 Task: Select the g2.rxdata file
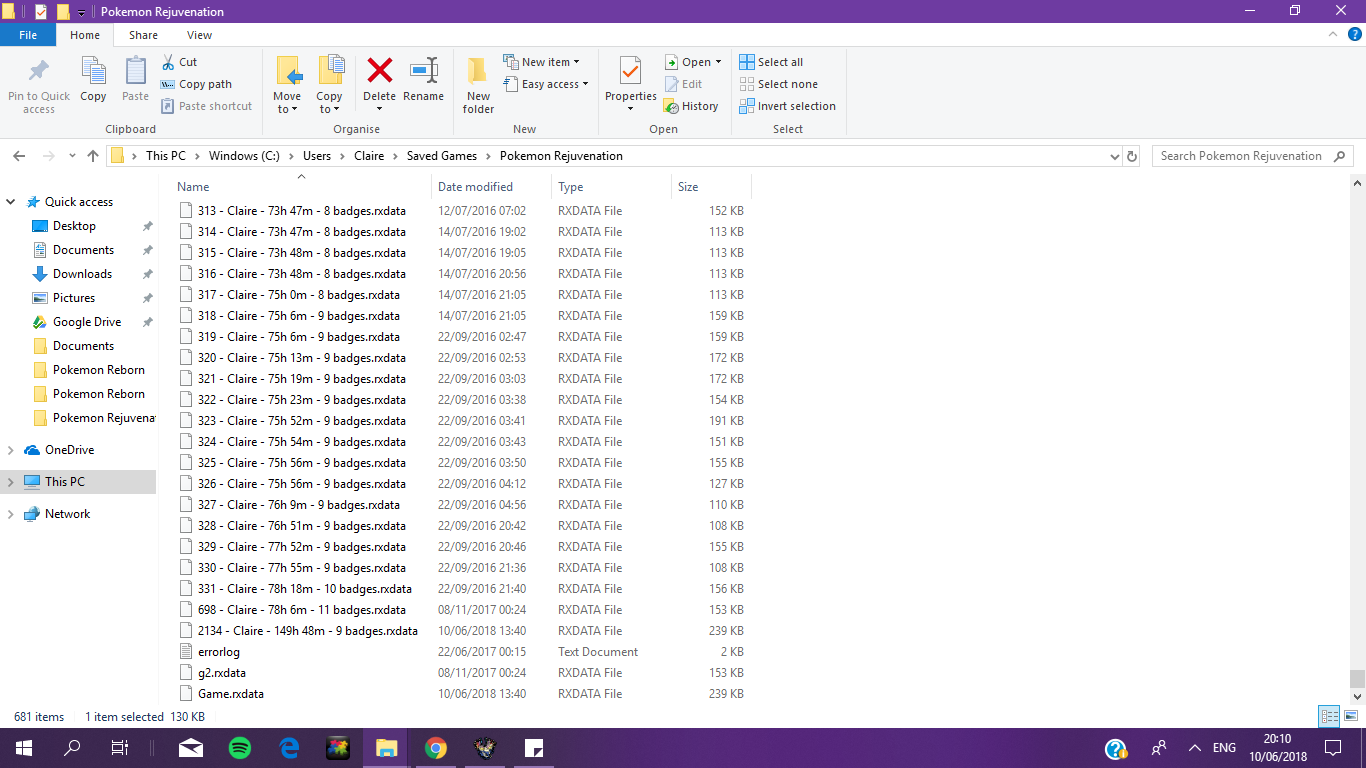tap(222, 673)
